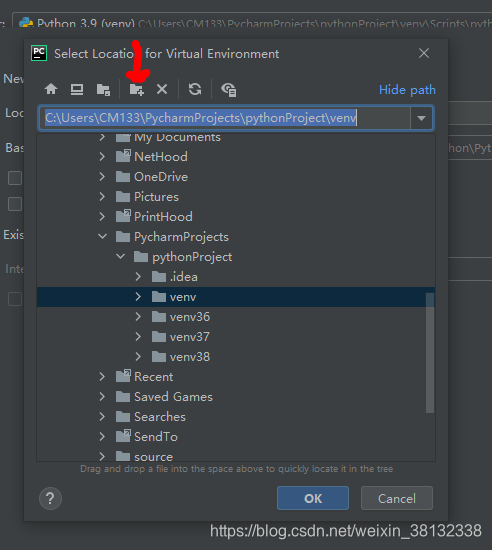Collapse the pythonProject folder
492x550 pixels.
(x=120, y=256)
